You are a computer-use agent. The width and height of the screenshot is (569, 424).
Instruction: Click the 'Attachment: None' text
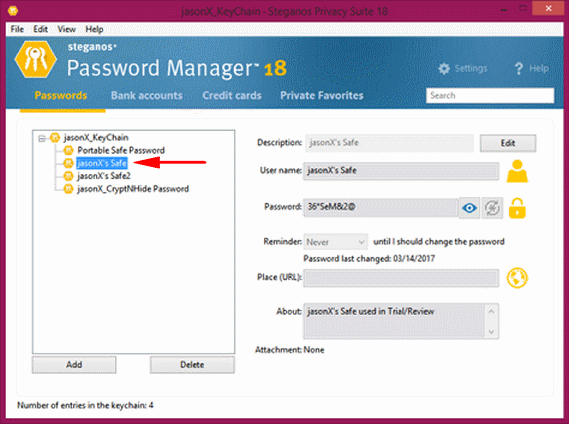(290, 350)
